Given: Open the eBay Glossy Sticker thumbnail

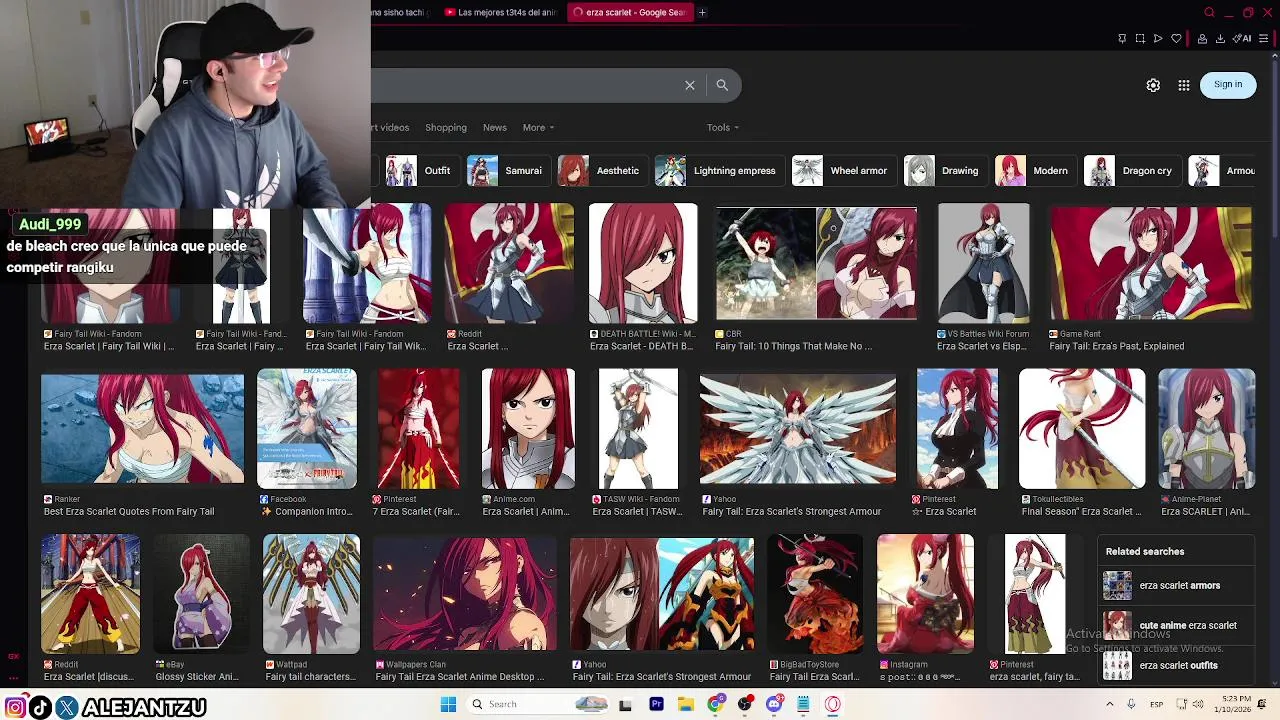Looking at the screenshot, I should pos(201,594).
